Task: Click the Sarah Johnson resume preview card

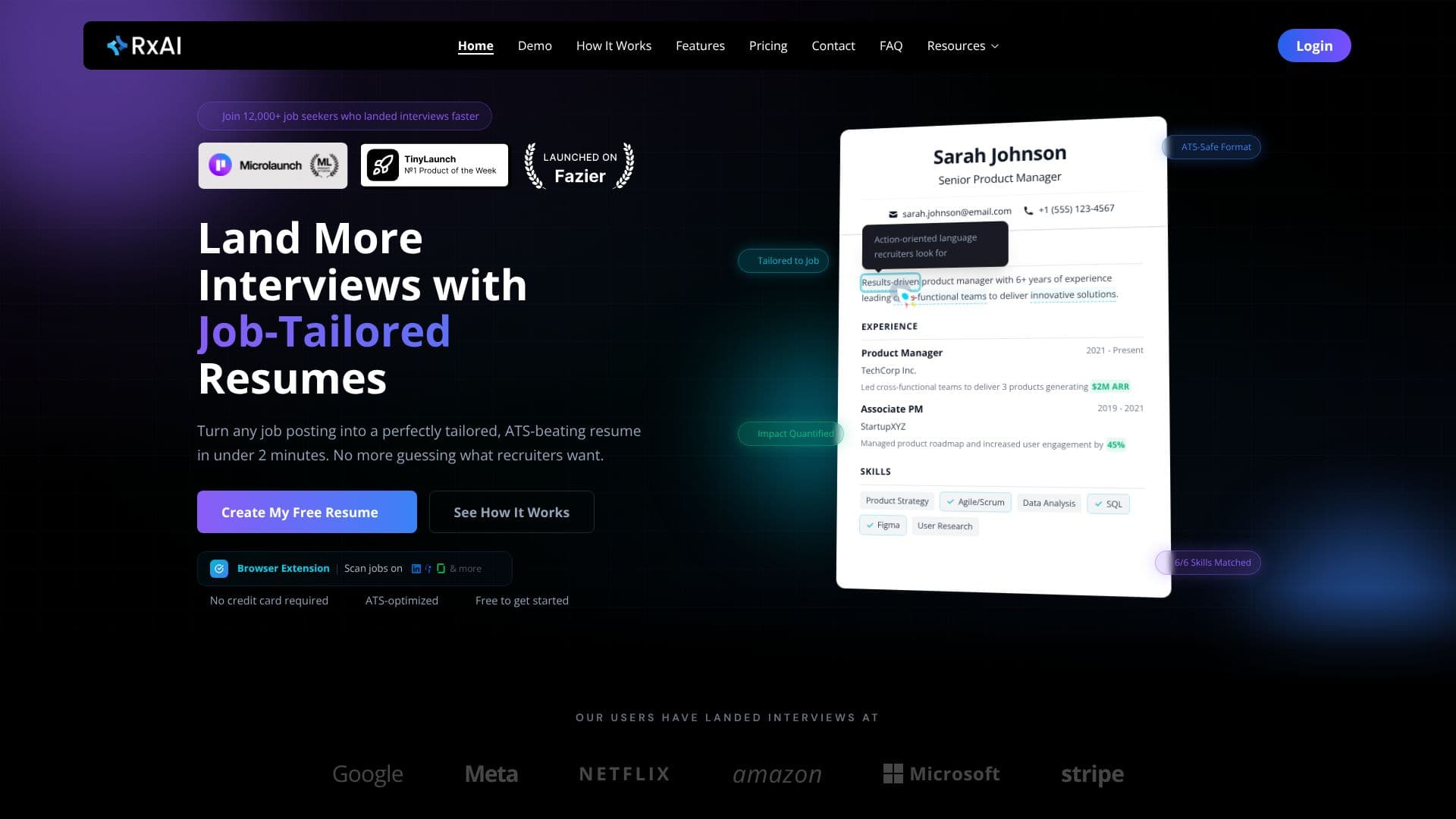Action: click(x=1003, y=356)
